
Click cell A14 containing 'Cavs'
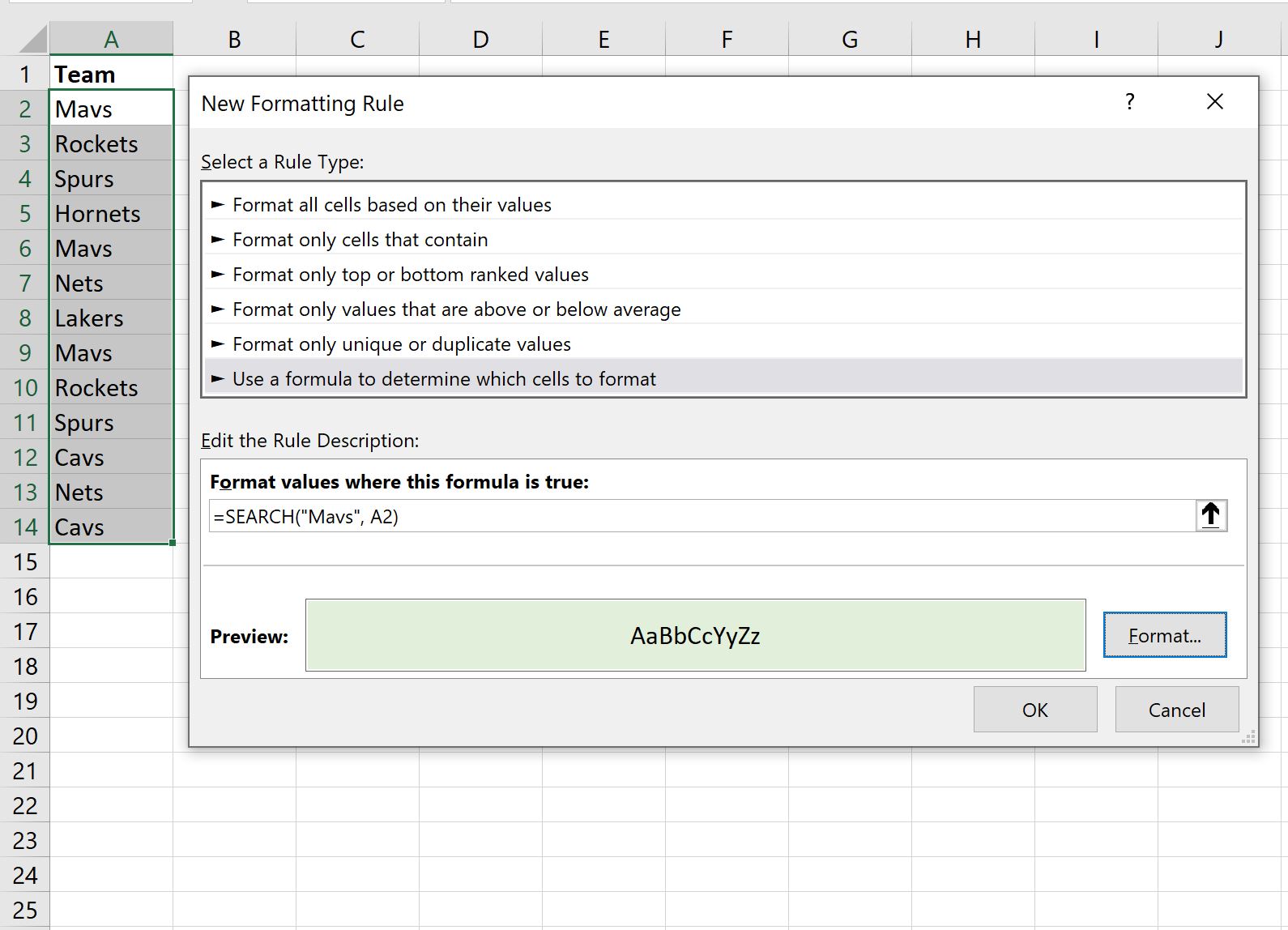[111, 527]
